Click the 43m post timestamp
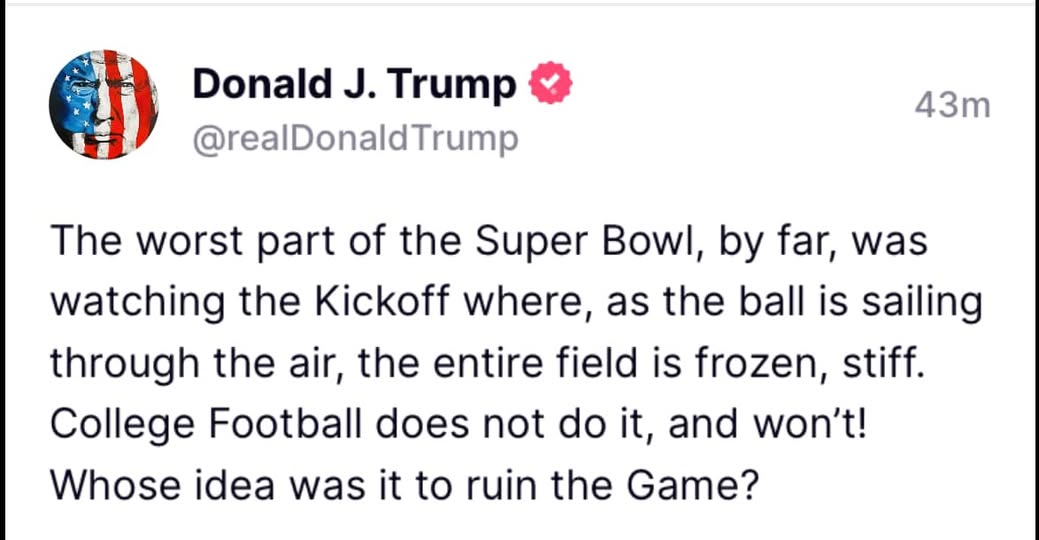 pos(952,104)
